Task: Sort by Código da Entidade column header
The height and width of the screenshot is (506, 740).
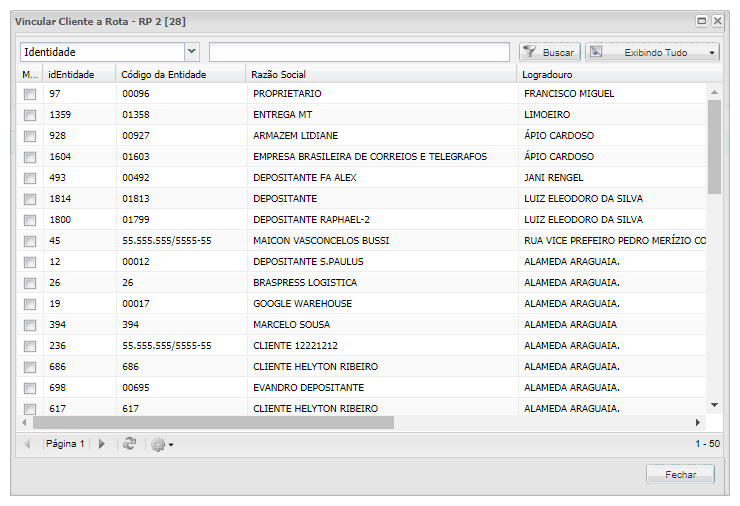Action: tap(181, 75)
